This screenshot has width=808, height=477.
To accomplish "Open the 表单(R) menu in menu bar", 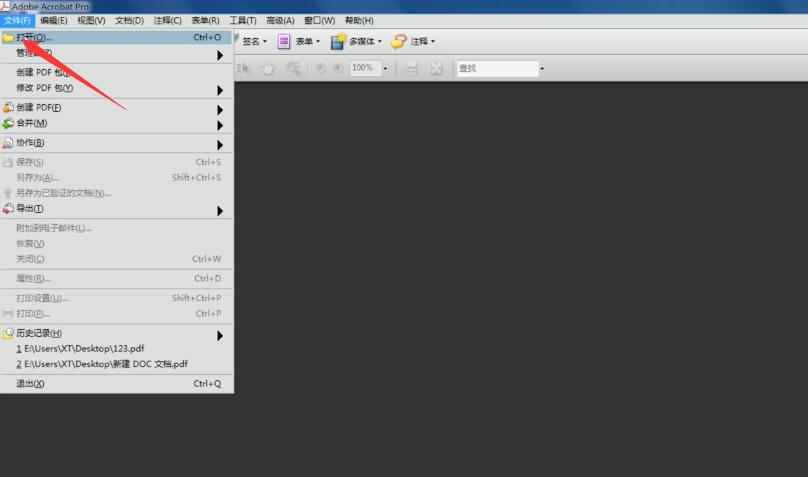I will coord(205,21).
